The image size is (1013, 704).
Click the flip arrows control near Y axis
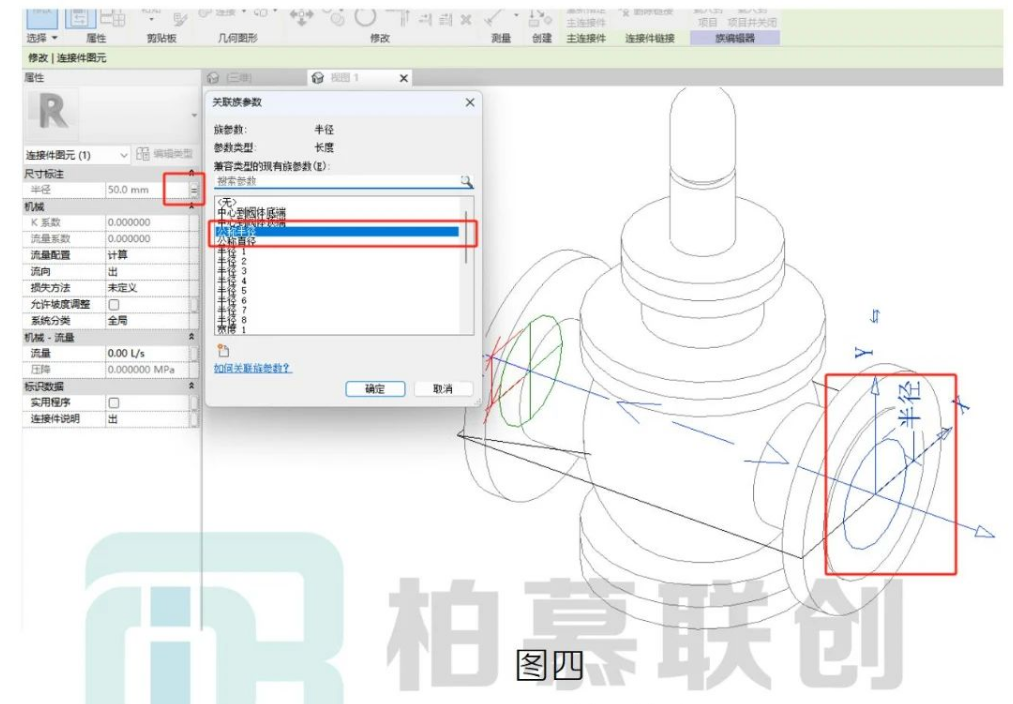[875, 316]
